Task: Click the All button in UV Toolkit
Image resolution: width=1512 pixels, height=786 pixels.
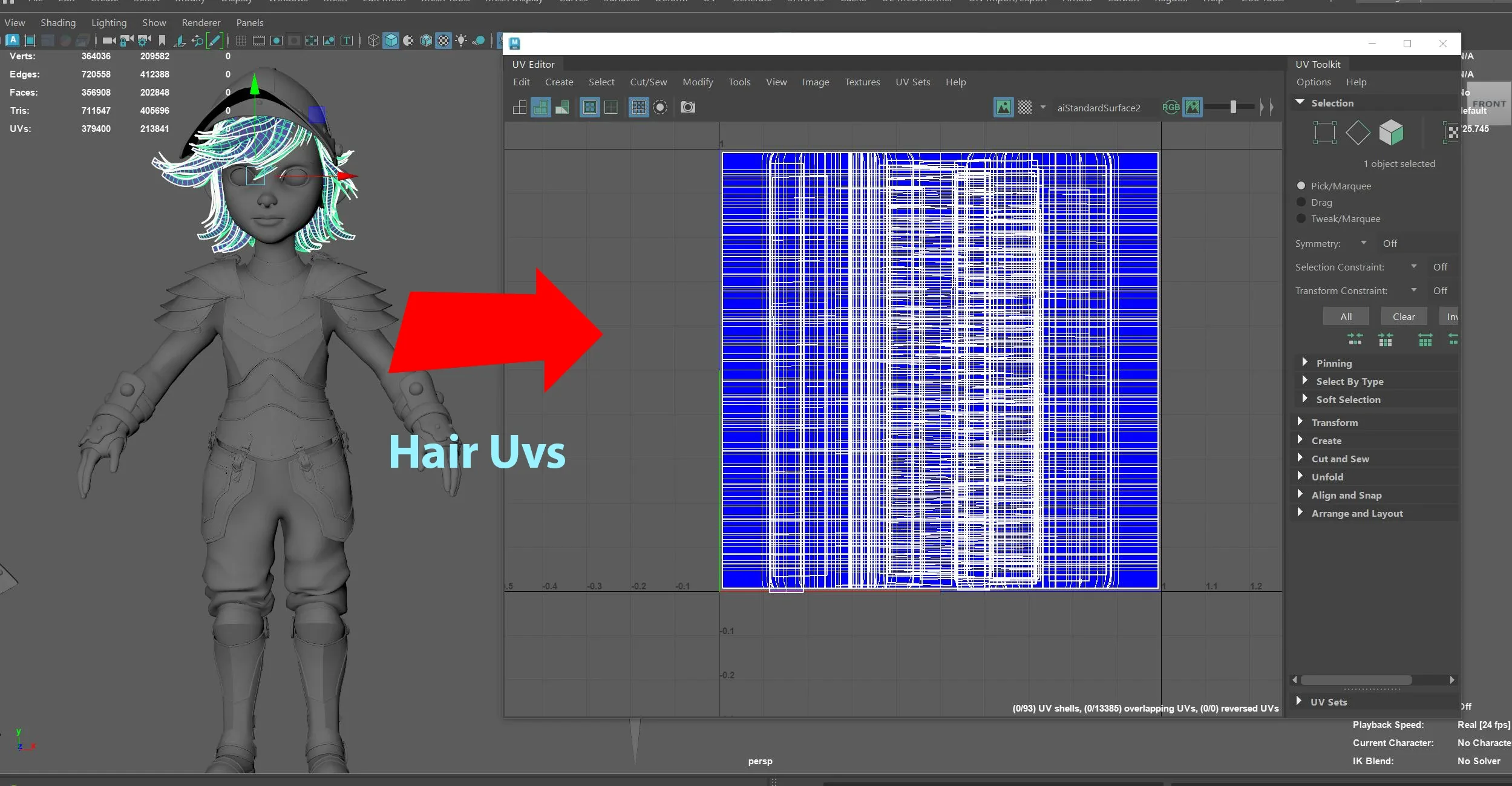Action: (1344, 316)
